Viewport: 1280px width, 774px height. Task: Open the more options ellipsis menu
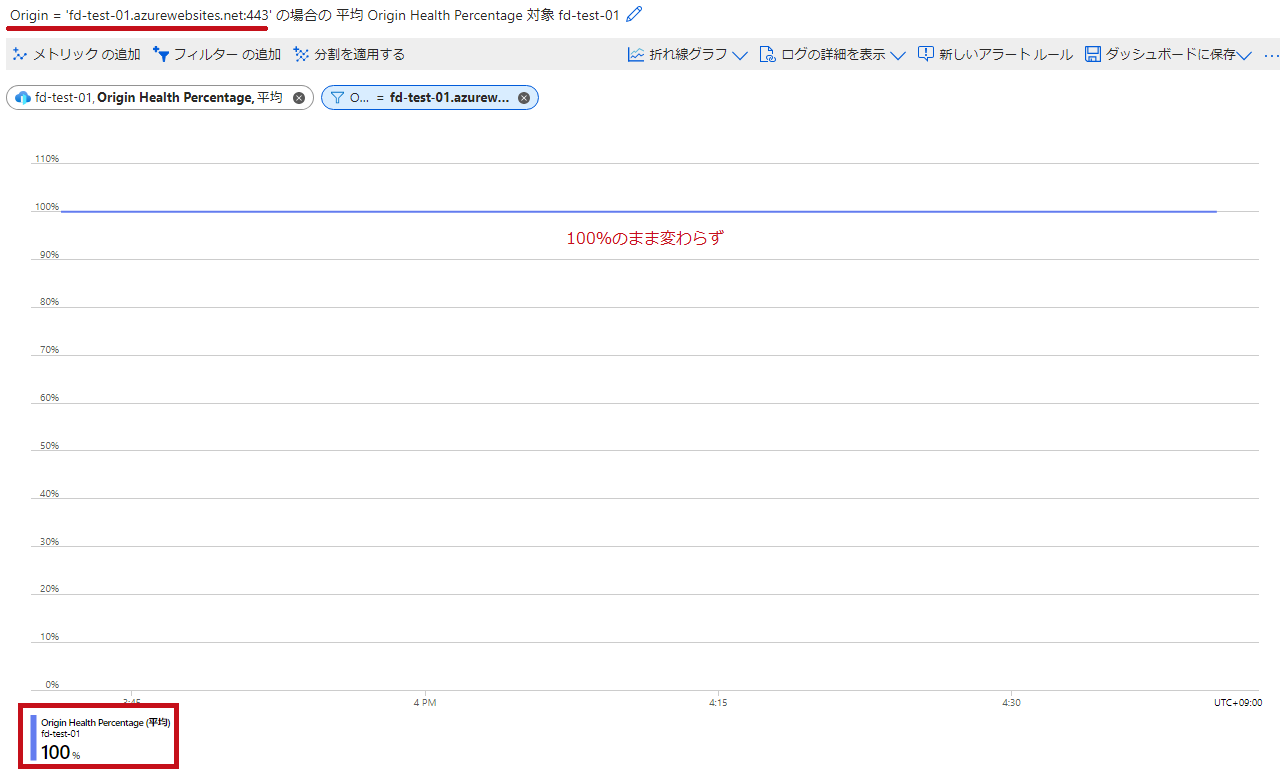pos(1270,55)
